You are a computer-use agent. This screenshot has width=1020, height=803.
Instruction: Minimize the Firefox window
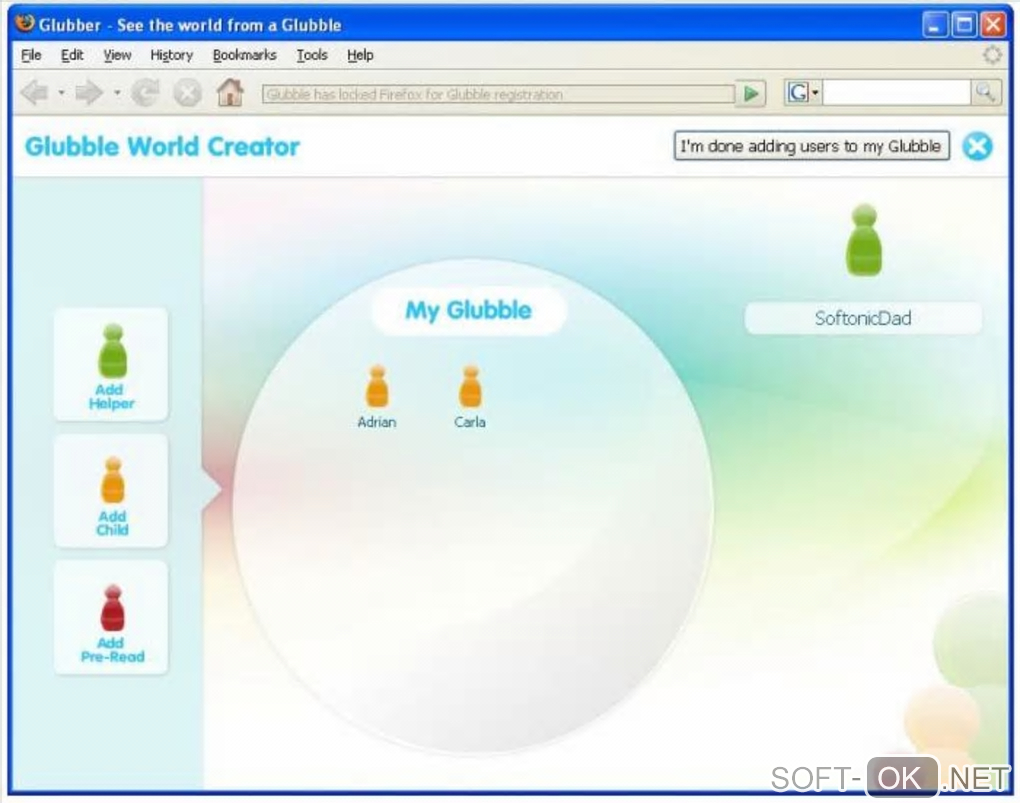pos(934,25)
